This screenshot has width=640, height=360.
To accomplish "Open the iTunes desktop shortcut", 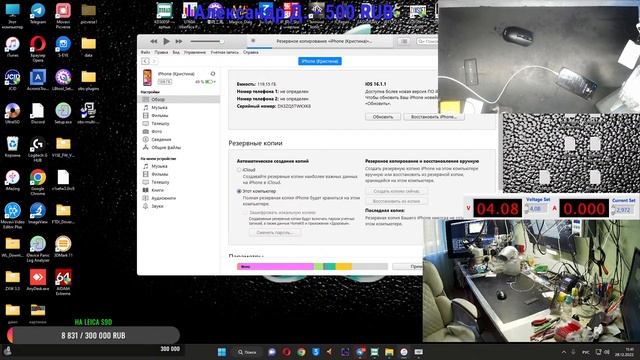I will click(x=12, y=47).
